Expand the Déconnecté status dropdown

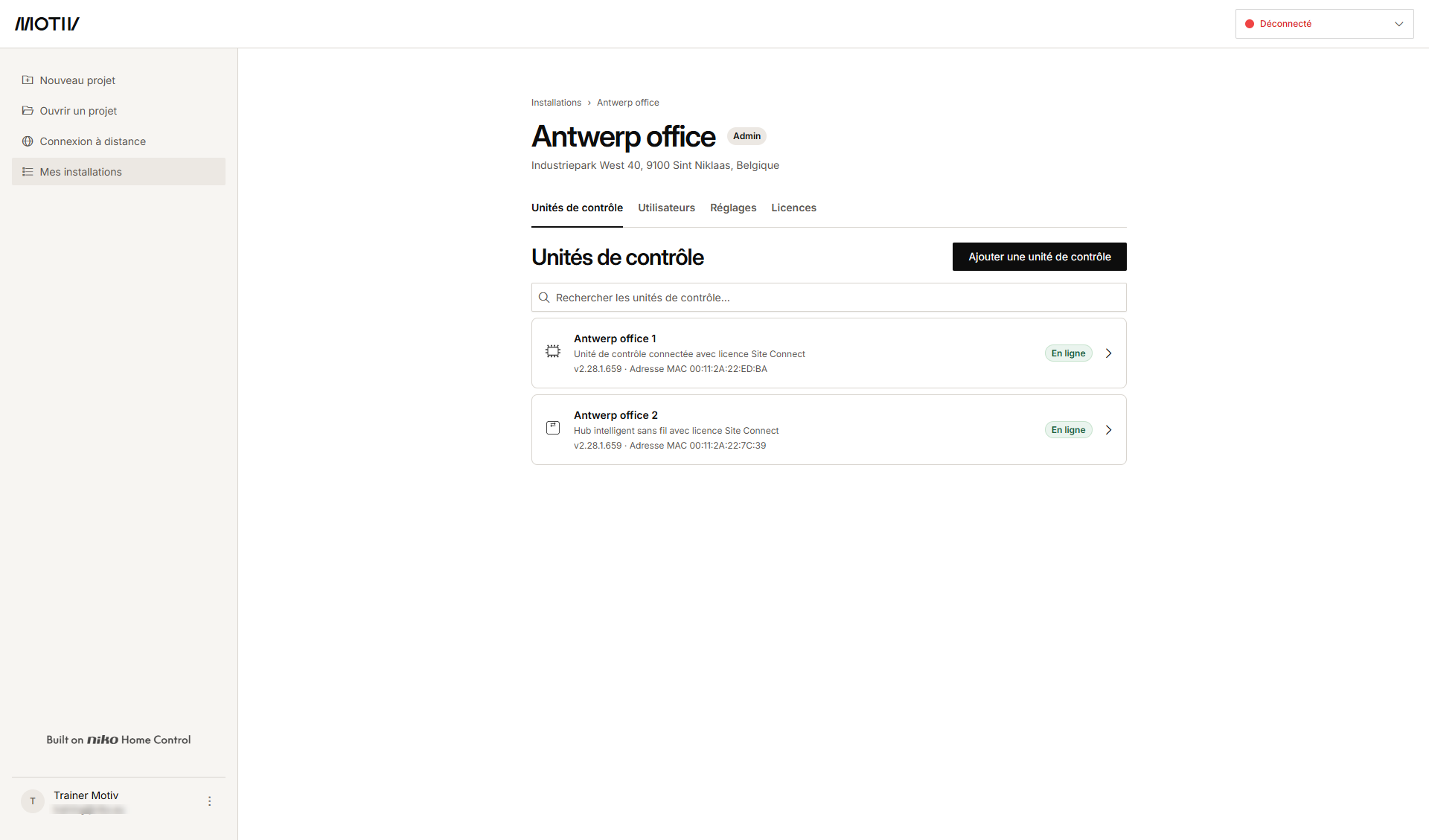pyautogui.click(x=1324, y=24)
